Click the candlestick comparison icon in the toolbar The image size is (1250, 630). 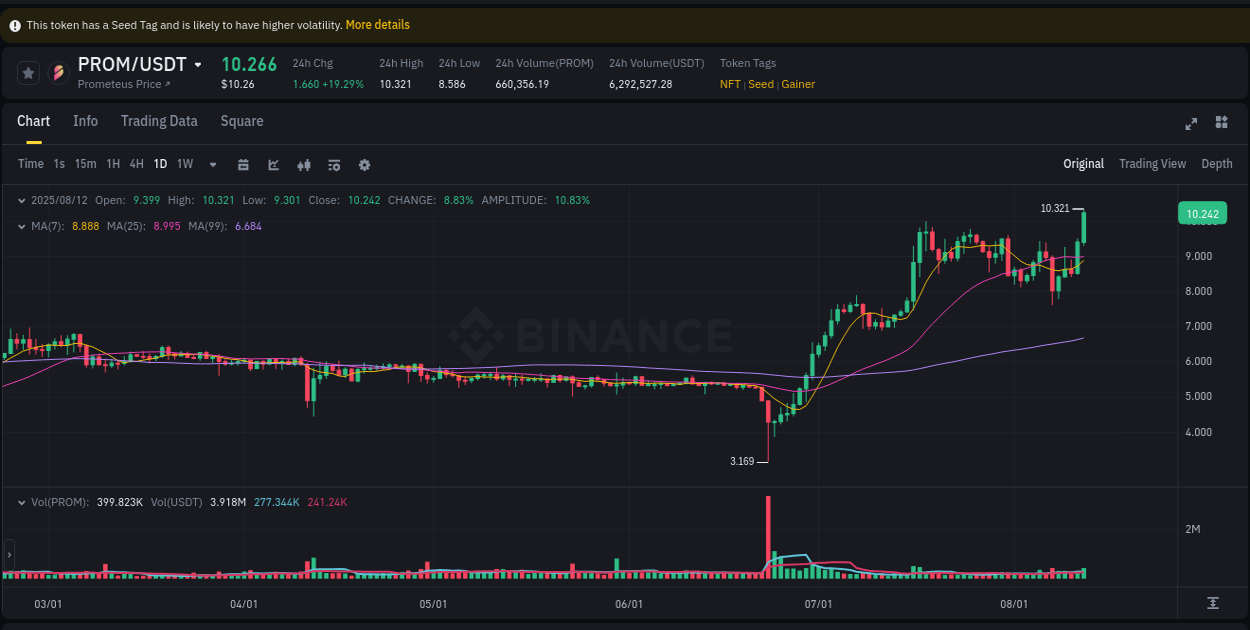click(x=303, y=164)
